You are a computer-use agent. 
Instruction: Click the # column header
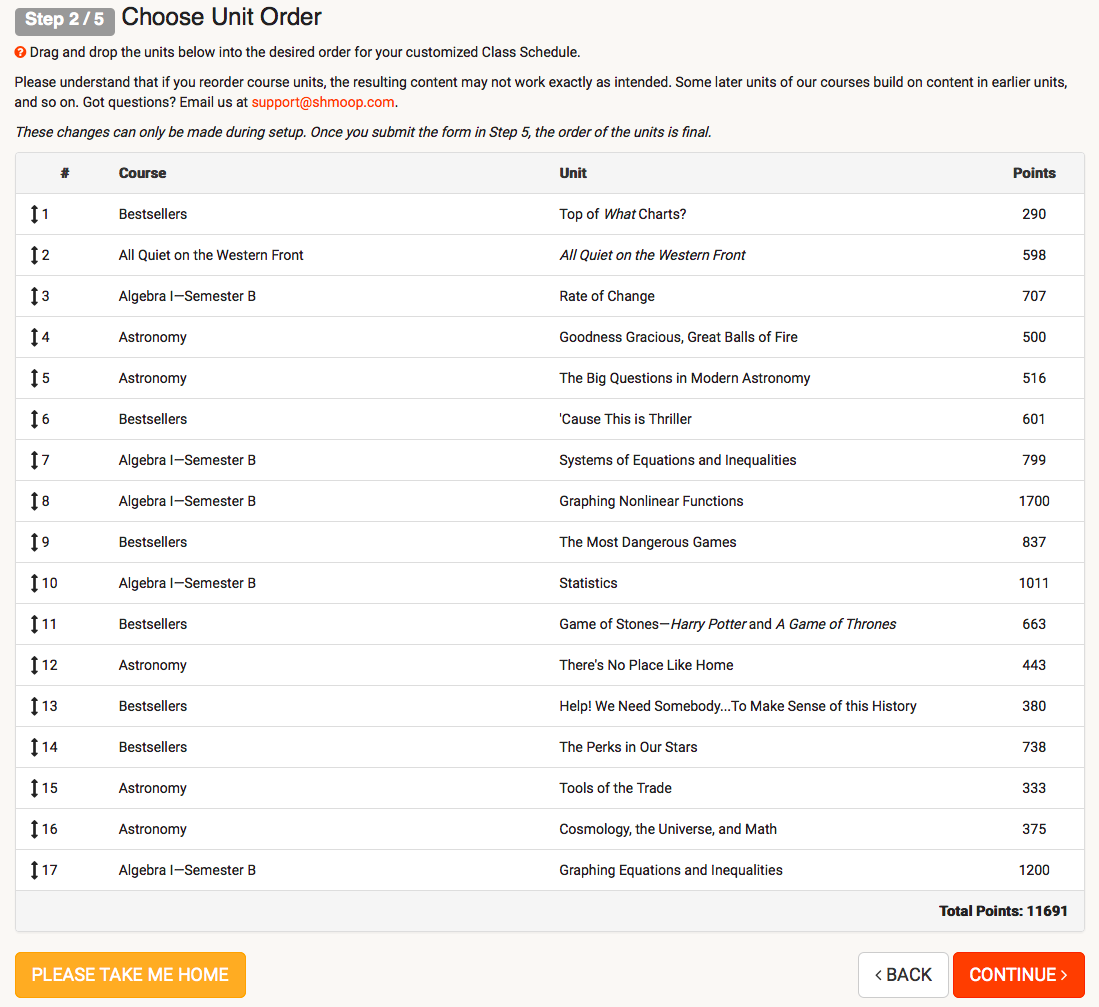click(64, 173)
